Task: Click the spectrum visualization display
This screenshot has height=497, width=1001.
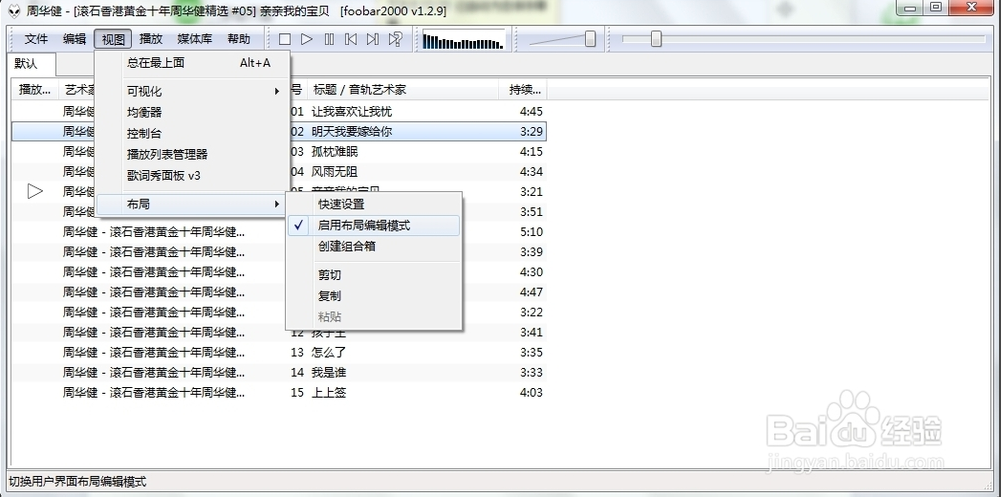Action: click(x=463, y=40)
